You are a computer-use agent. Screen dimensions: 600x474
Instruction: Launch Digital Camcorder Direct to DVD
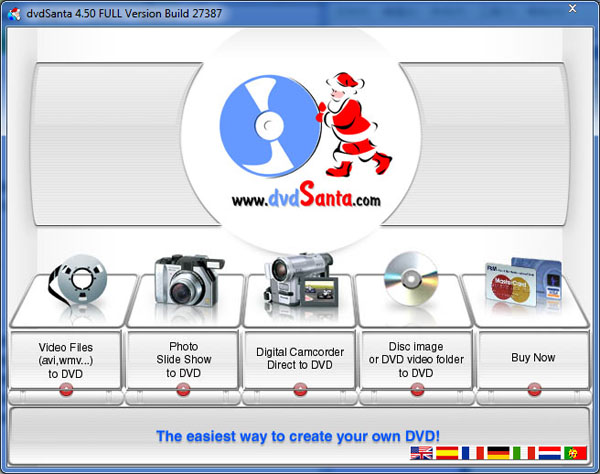(299, 358)
